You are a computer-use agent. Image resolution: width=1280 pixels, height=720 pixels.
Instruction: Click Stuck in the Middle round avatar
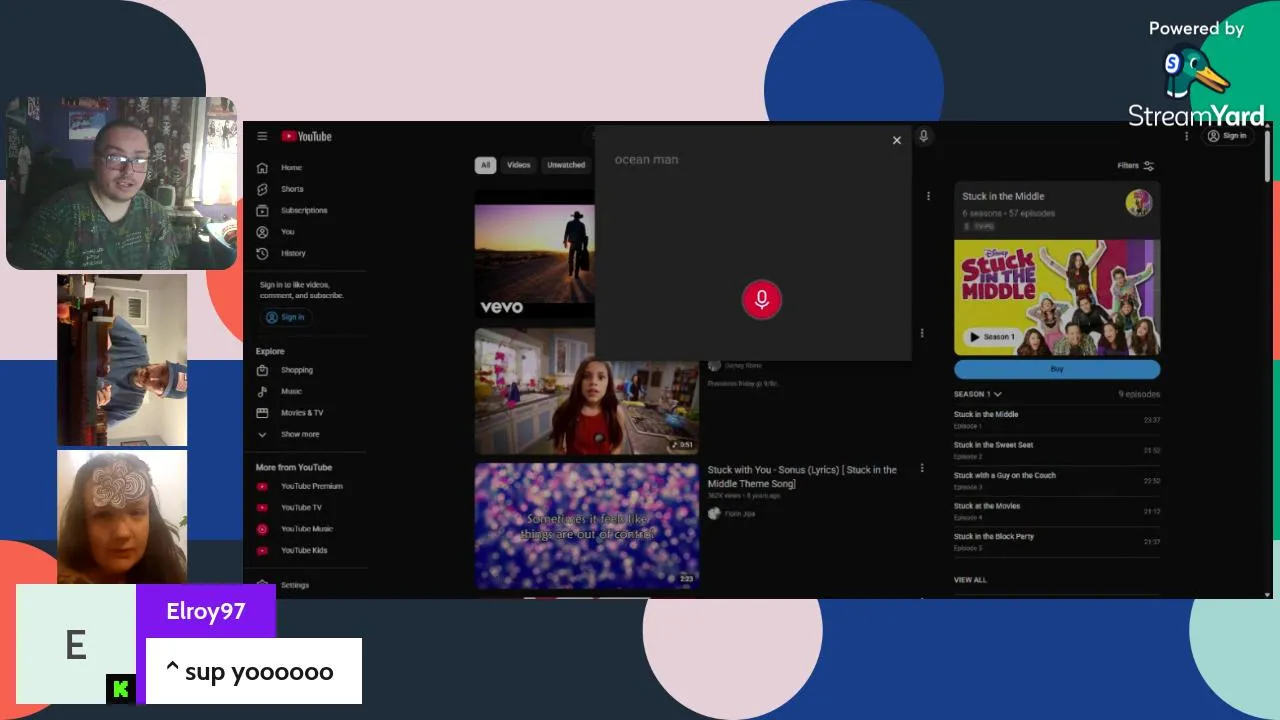(1139, 203)
